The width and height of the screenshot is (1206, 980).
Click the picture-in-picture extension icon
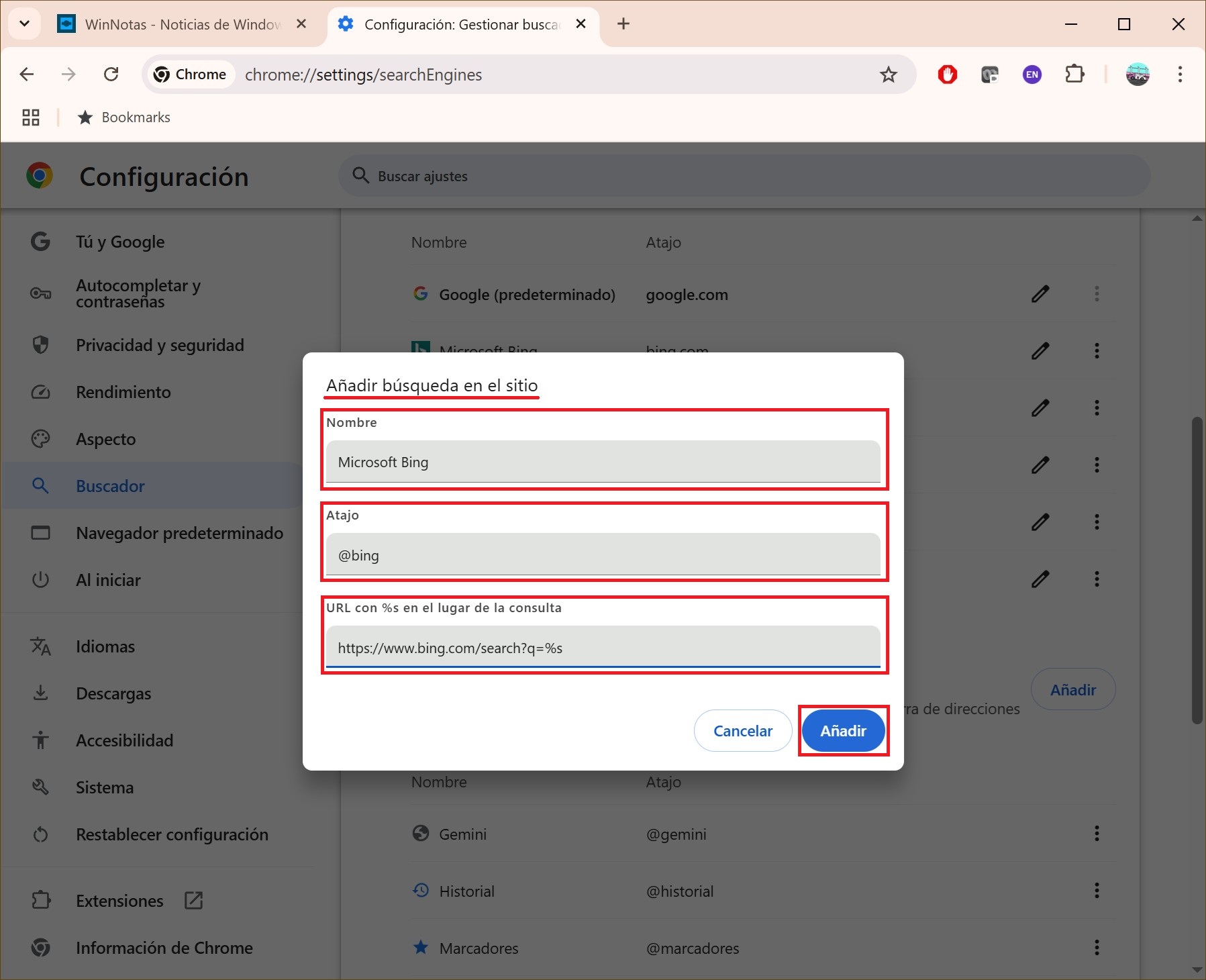pos(990,75)
